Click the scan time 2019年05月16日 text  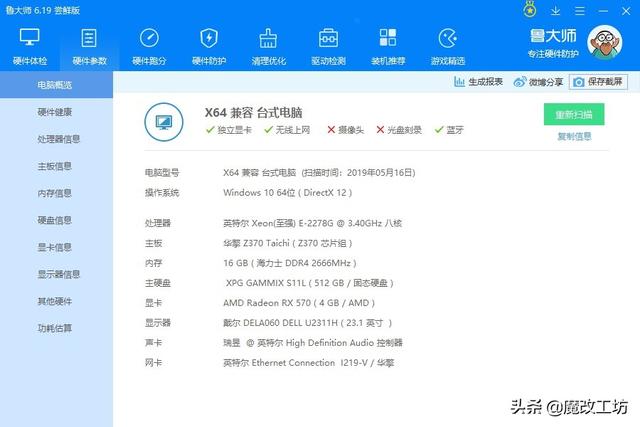pos(358,173)
